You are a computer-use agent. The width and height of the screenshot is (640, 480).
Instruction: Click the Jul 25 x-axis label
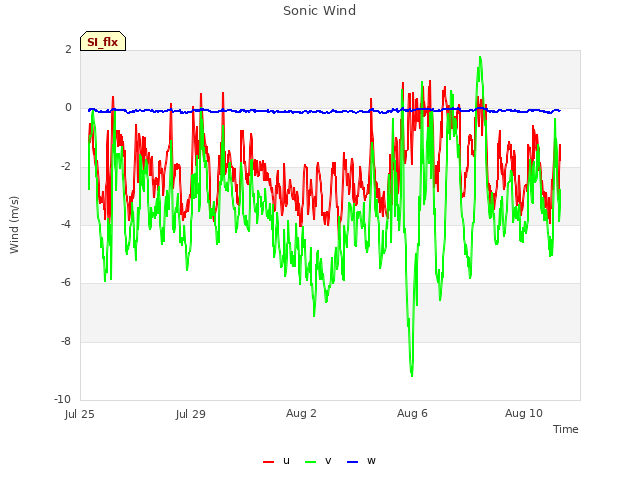click(80, 414)
